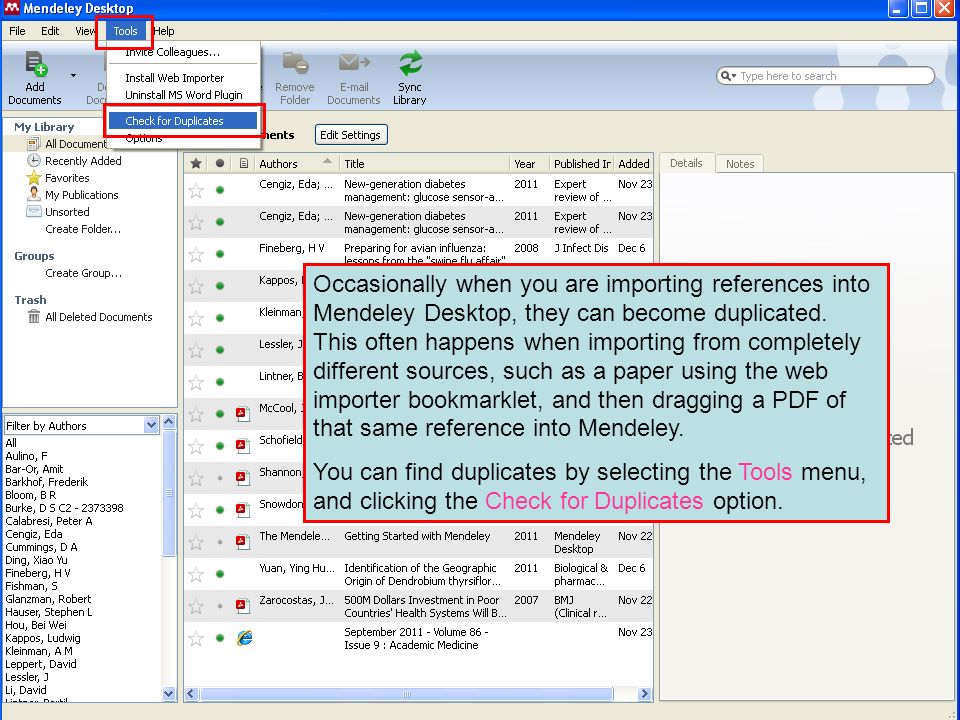Viewport: 960px width, 720px height.
Task: Filter by author Kappos, Ludwig
Action: [x=43, y=638]
